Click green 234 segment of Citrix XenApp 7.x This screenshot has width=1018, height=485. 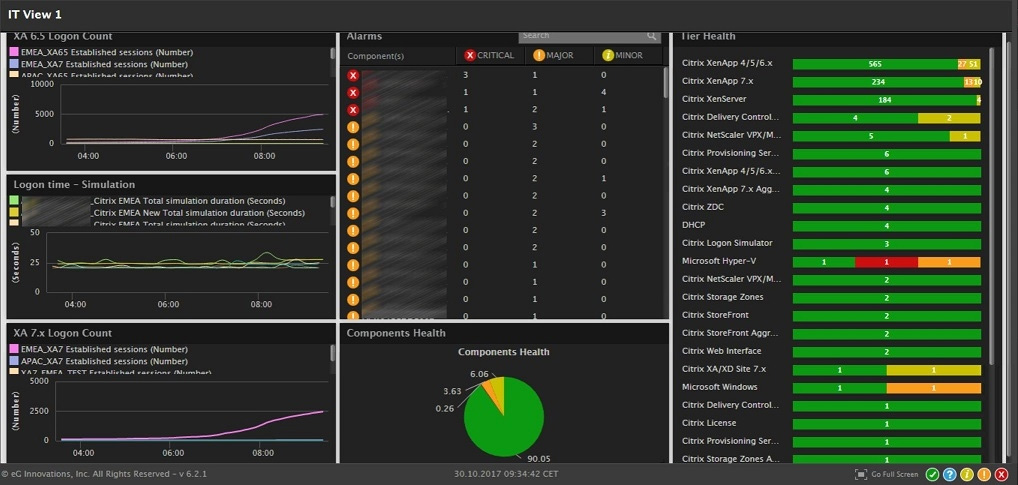[878, 82]
